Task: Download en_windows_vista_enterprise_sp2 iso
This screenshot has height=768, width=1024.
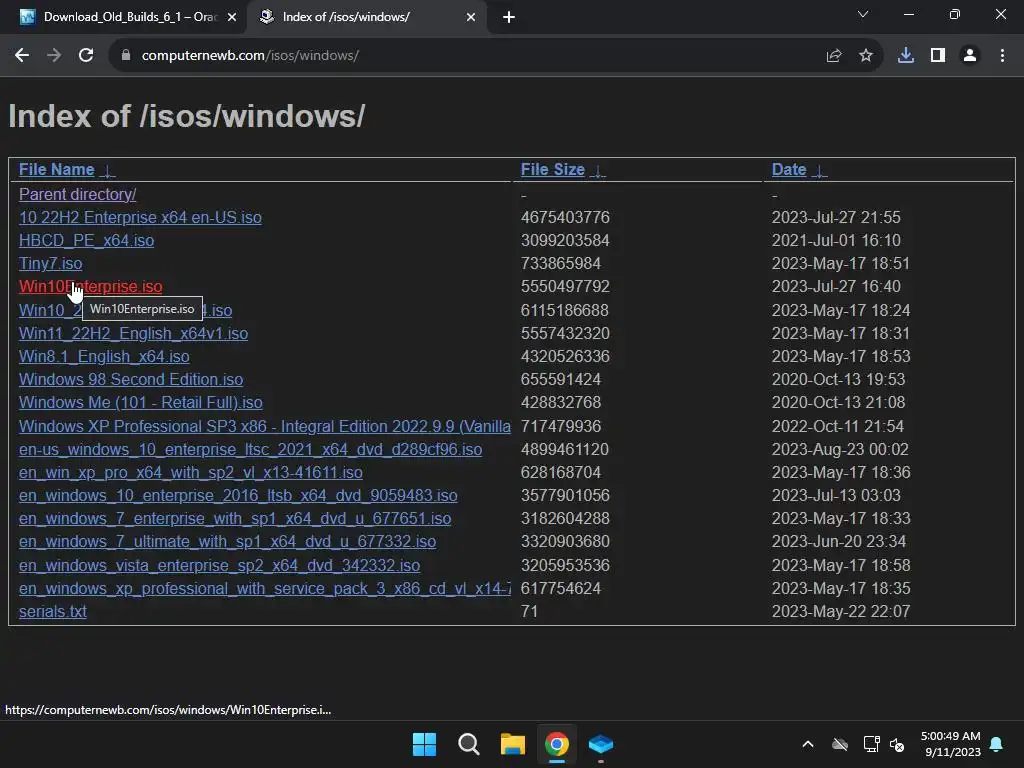Action: [219, 566]
